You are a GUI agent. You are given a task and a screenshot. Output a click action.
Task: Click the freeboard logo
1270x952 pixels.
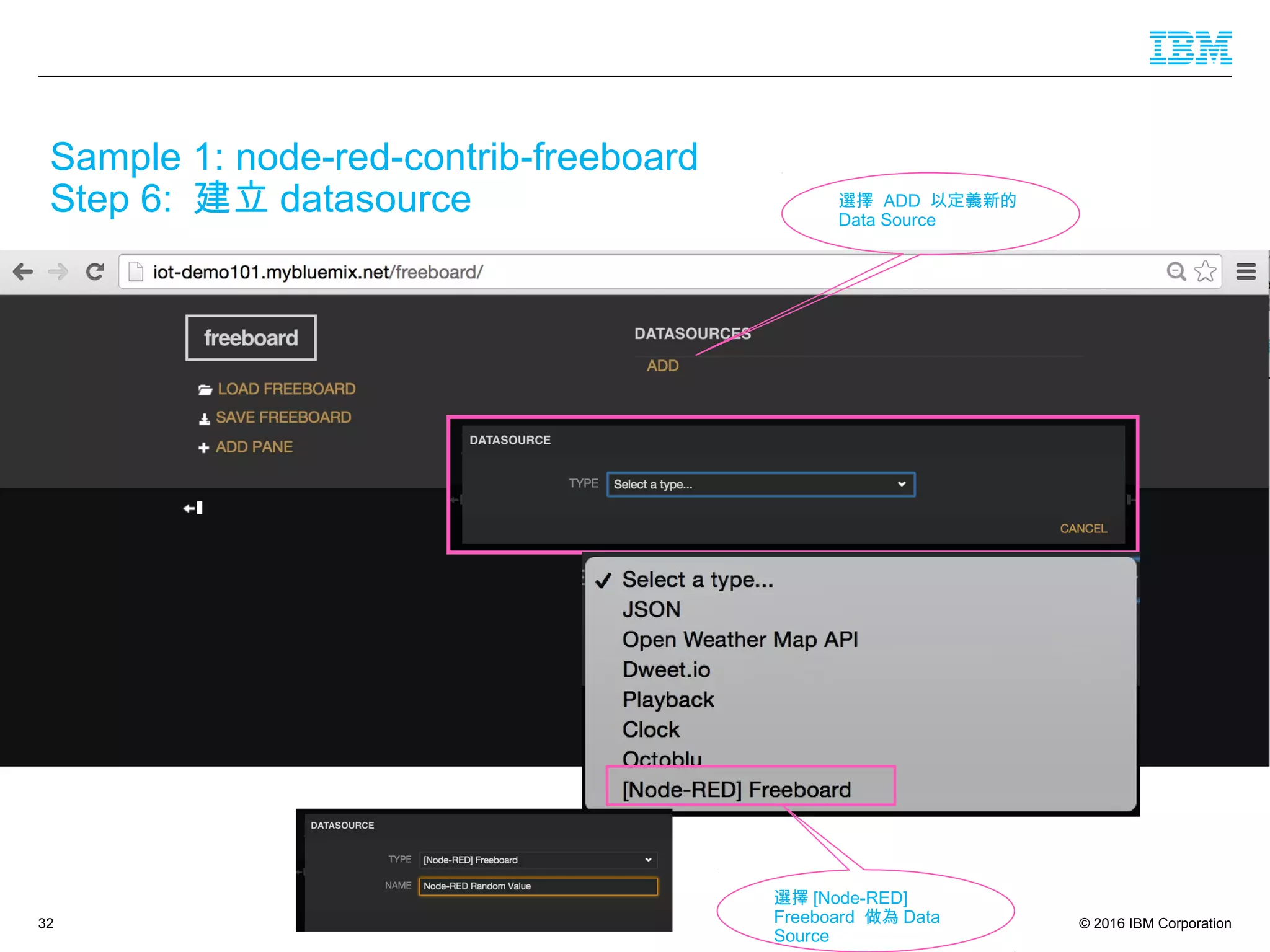pyautogui.click(x=251, y=338)
